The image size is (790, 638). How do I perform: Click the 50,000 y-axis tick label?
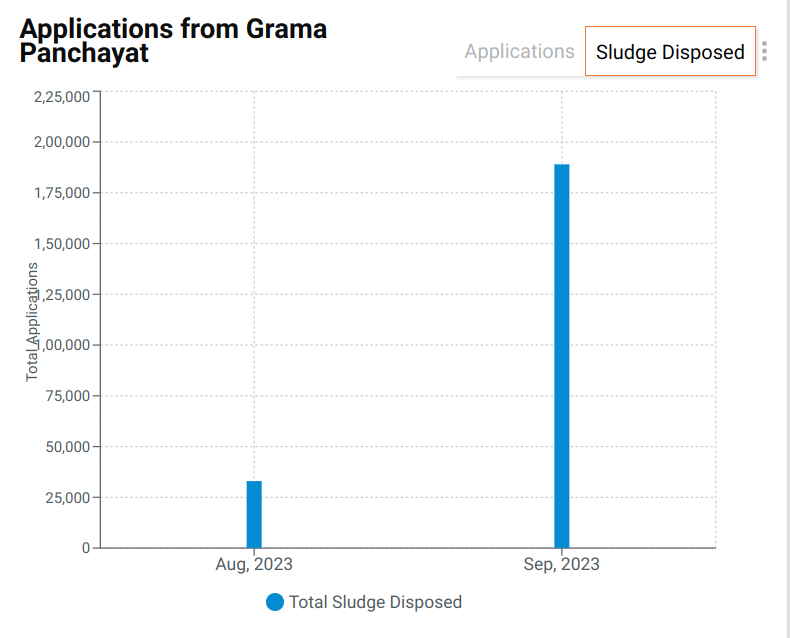[65, 447]
